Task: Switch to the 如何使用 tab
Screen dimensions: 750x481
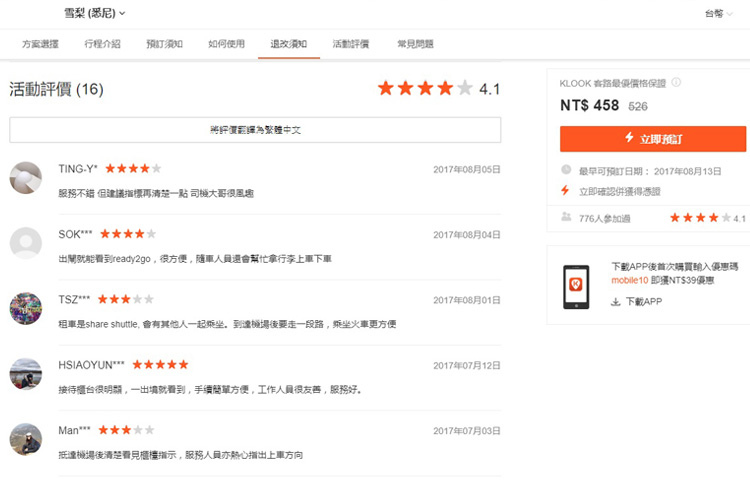Action: pyautogui.click(x=226, y=44)
